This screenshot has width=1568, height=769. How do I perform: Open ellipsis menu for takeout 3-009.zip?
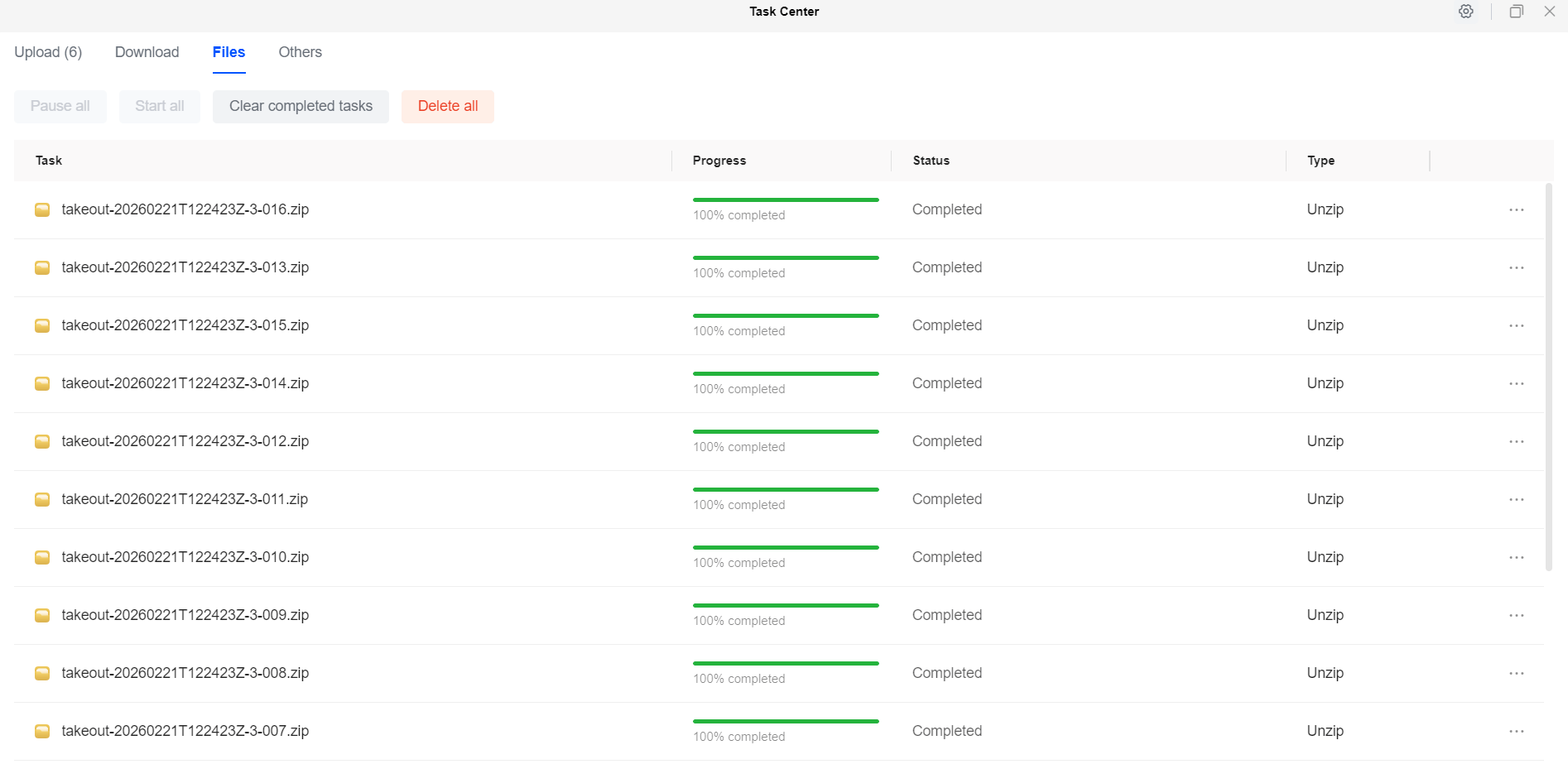1516,616
